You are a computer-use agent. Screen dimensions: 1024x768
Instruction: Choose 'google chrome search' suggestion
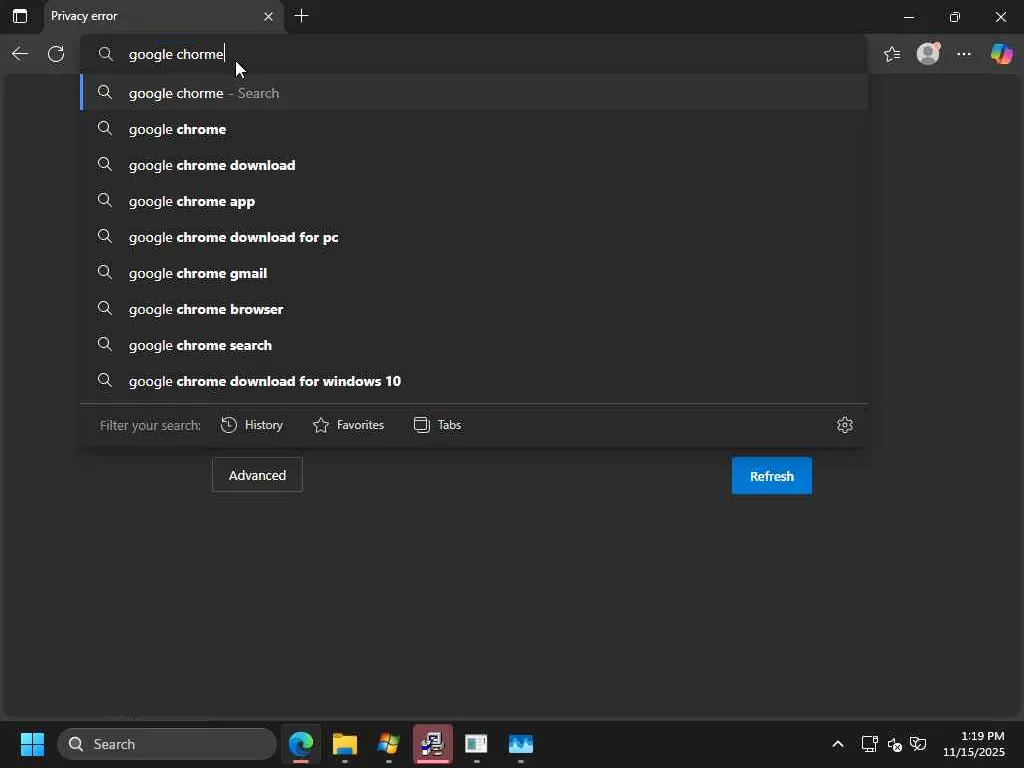[x=474, y=345]
